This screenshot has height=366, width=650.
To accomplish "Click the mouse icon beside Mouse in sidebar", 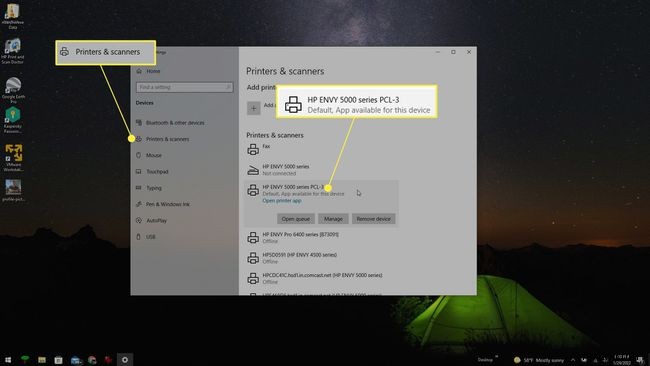I will tap(138, 155).
